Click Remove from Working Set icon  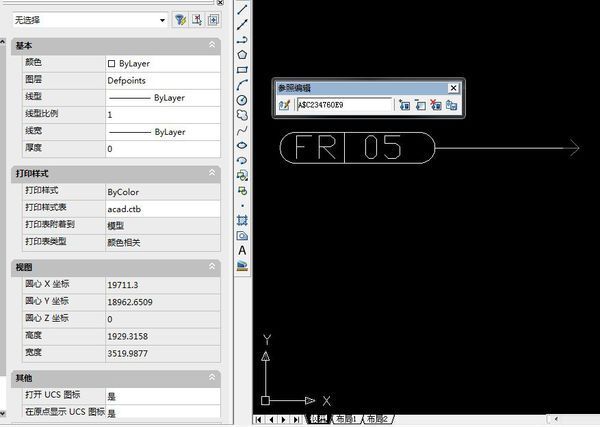tap(420, 104)
